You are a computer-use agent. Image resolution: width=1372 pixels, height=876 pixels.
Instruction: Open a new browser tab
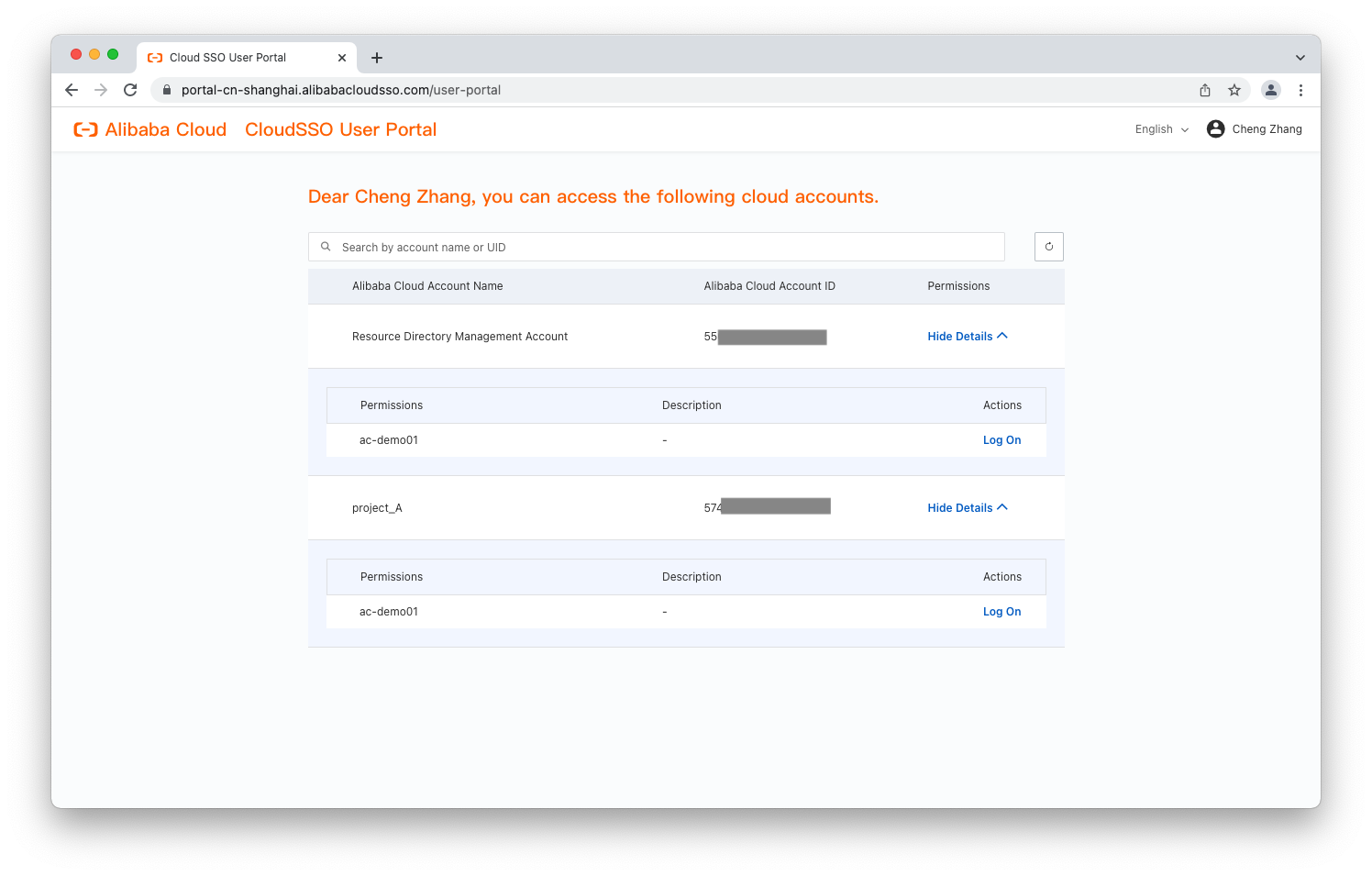[x=377, y=58]
